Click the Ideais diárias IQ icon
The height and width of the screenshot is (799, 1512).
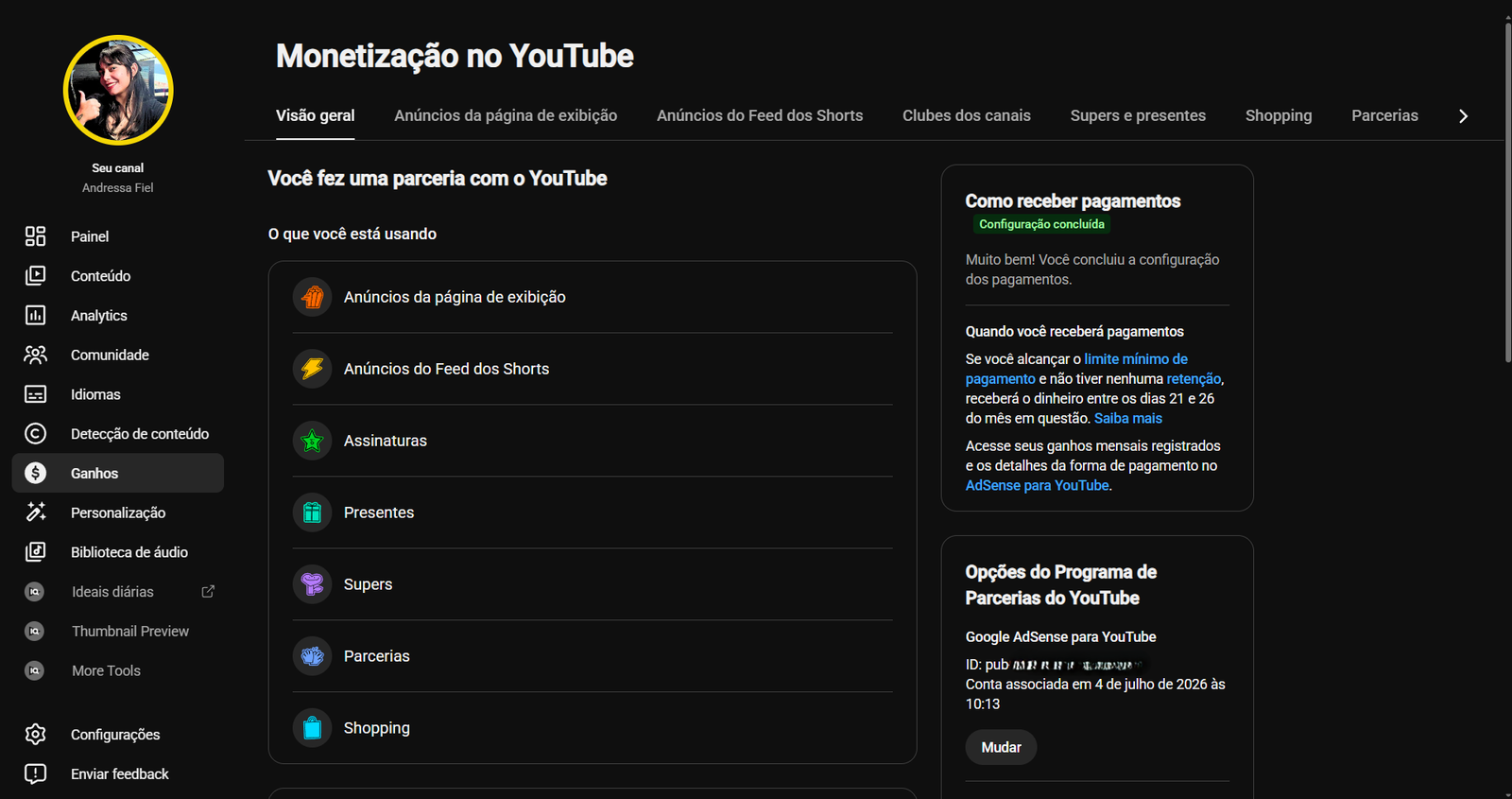[35, 592]
